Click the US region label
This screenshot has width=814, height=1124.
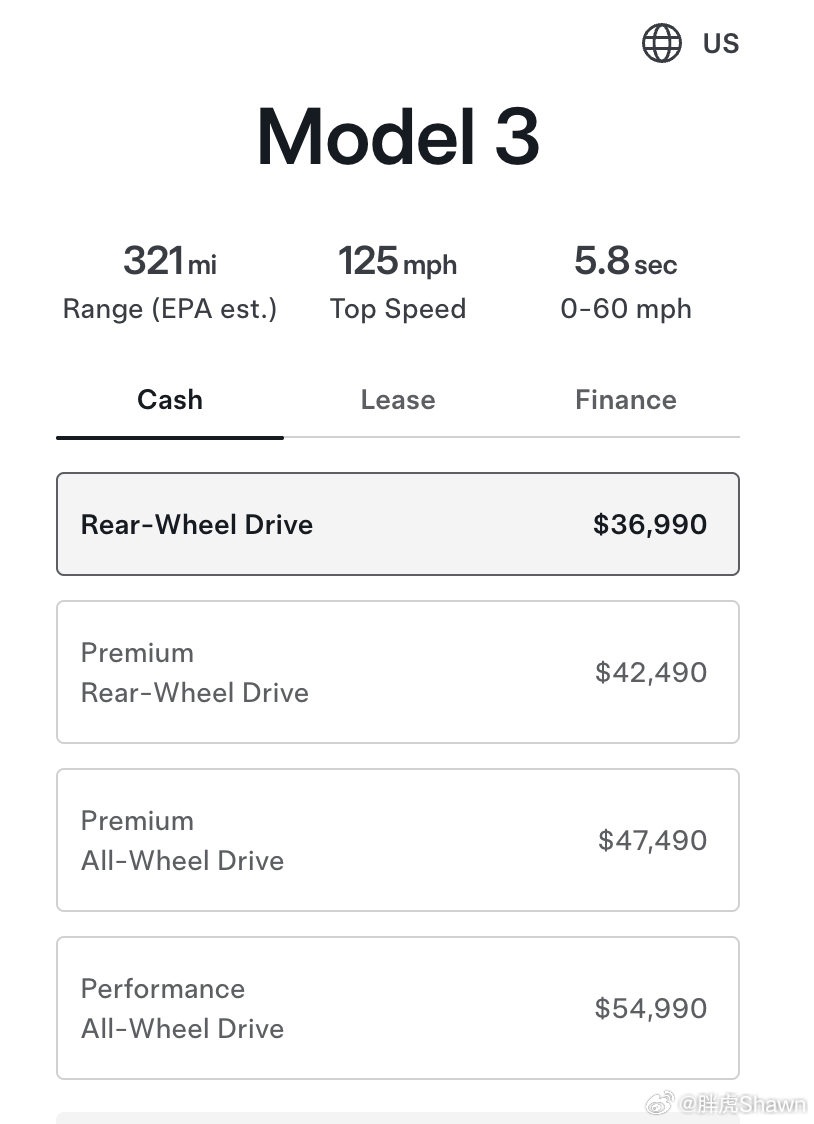pyautogui.click(x=720, y=44)
